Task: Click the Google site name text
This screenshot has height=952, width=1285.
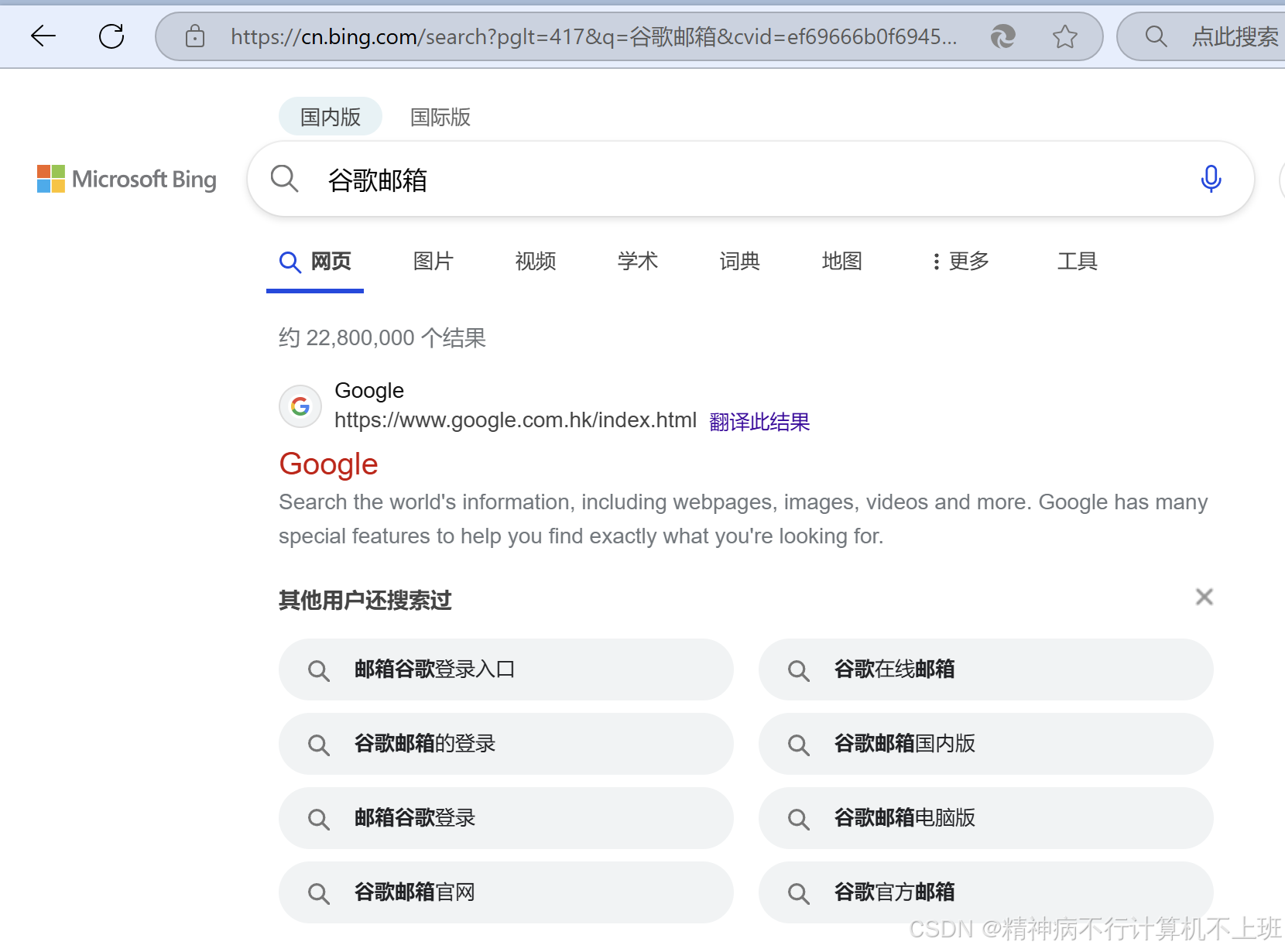Action: (x=369, y=391)
